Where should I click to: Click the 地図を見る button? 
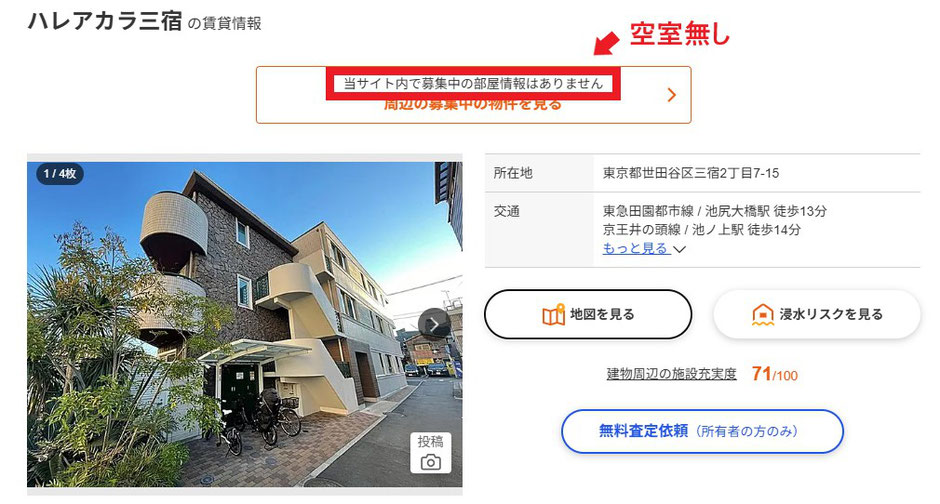point(588,315)
